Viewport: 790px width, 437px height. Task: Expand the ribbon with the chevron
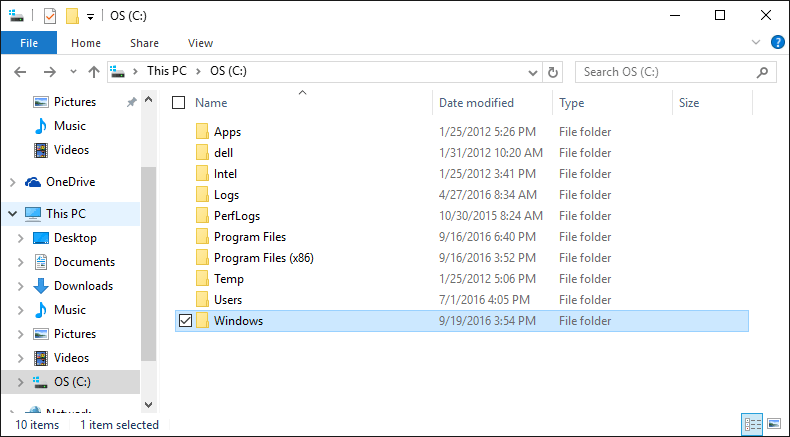[756, 42]
